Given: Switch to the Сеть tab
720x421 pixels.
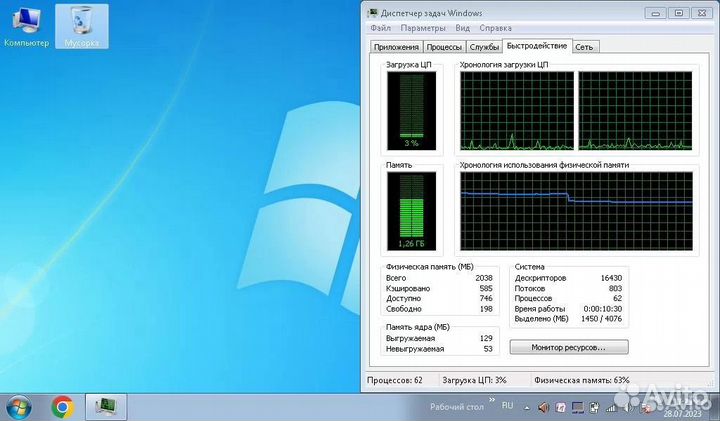Looking at the screenshot, I should 584,47.
